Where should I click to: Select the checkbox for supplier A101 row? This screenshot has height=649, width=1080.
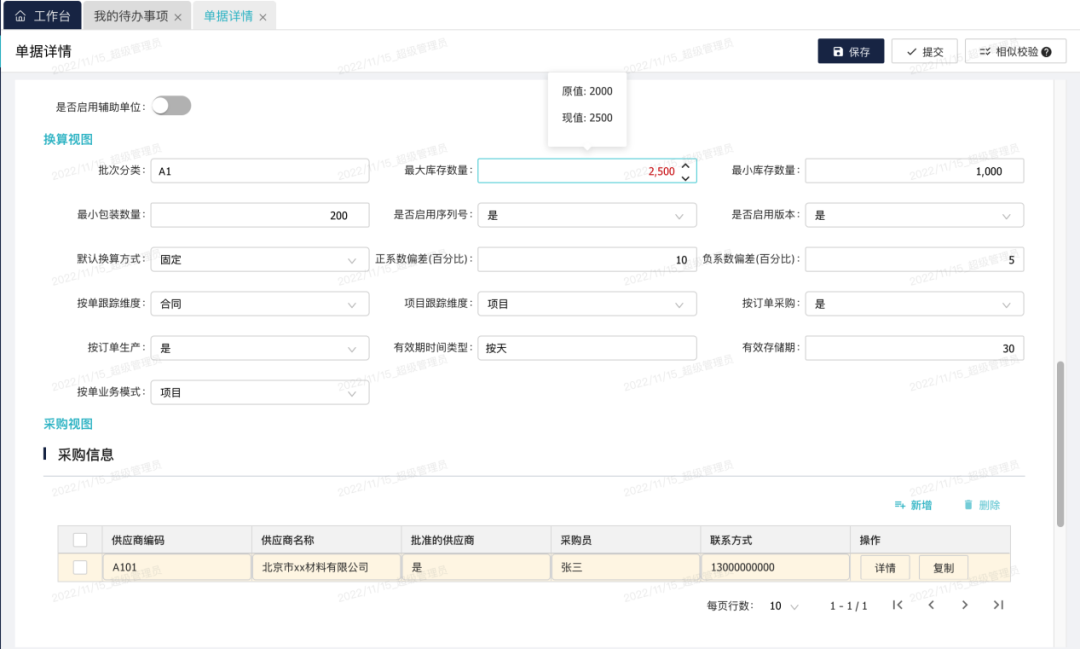pyautogui.click(x=80, y=568)
